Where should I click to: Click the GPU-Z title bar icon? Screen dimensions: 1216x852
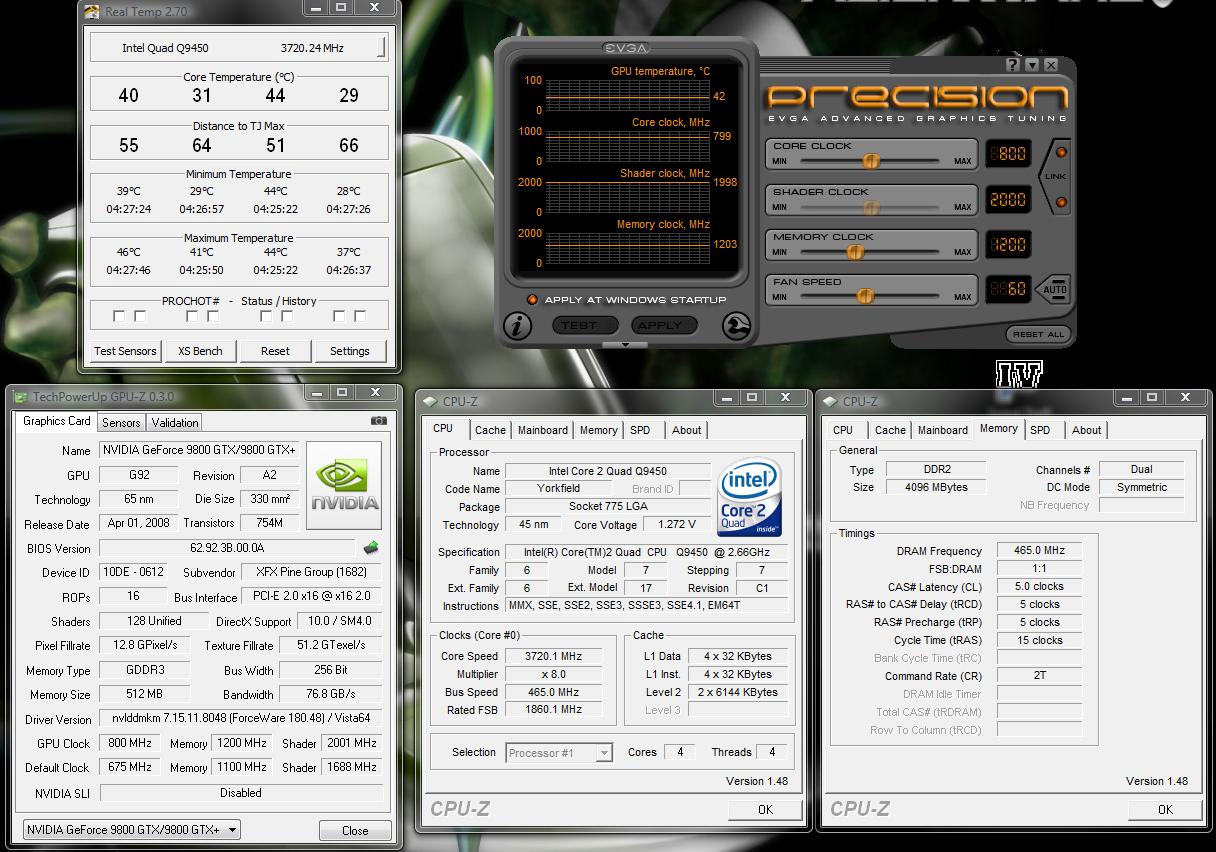[x=20, y=397]
